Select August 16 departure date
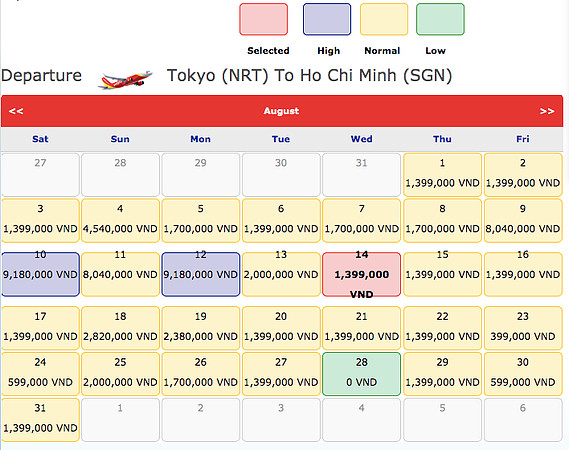 click(x=523, y=274)
